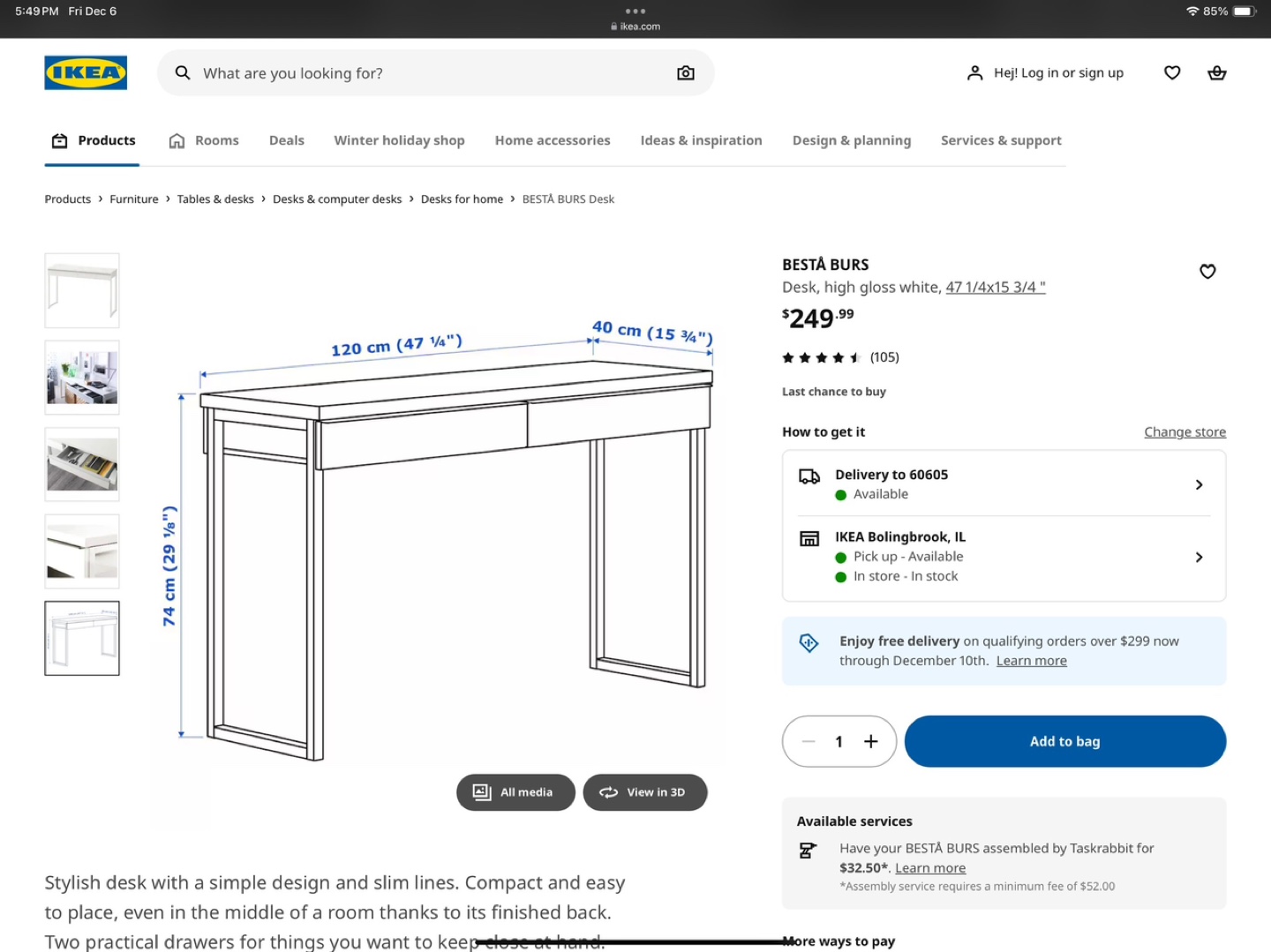Viewport: 1271px width, 952px height.
Task: Click the delivery truck icon
Action: pyautogui.click(x=809, y=476)
